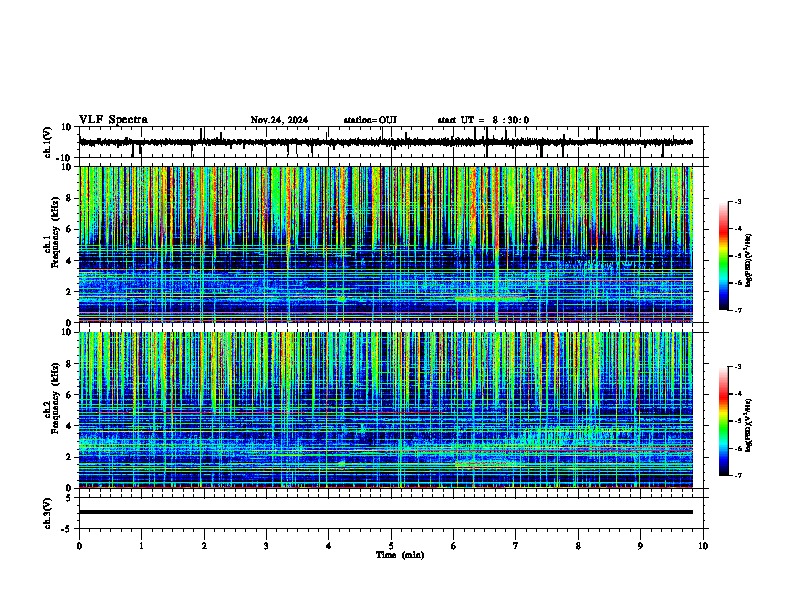Click the "Time (min)" x-axis label
792x612 pixels.
pyautogui.click(x=400, y=555)
